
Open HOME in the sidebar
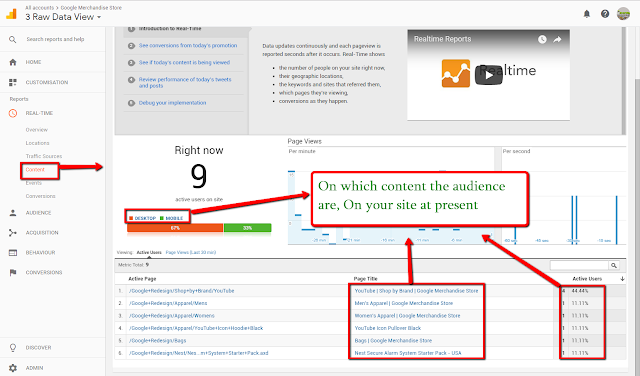(33, 62)
